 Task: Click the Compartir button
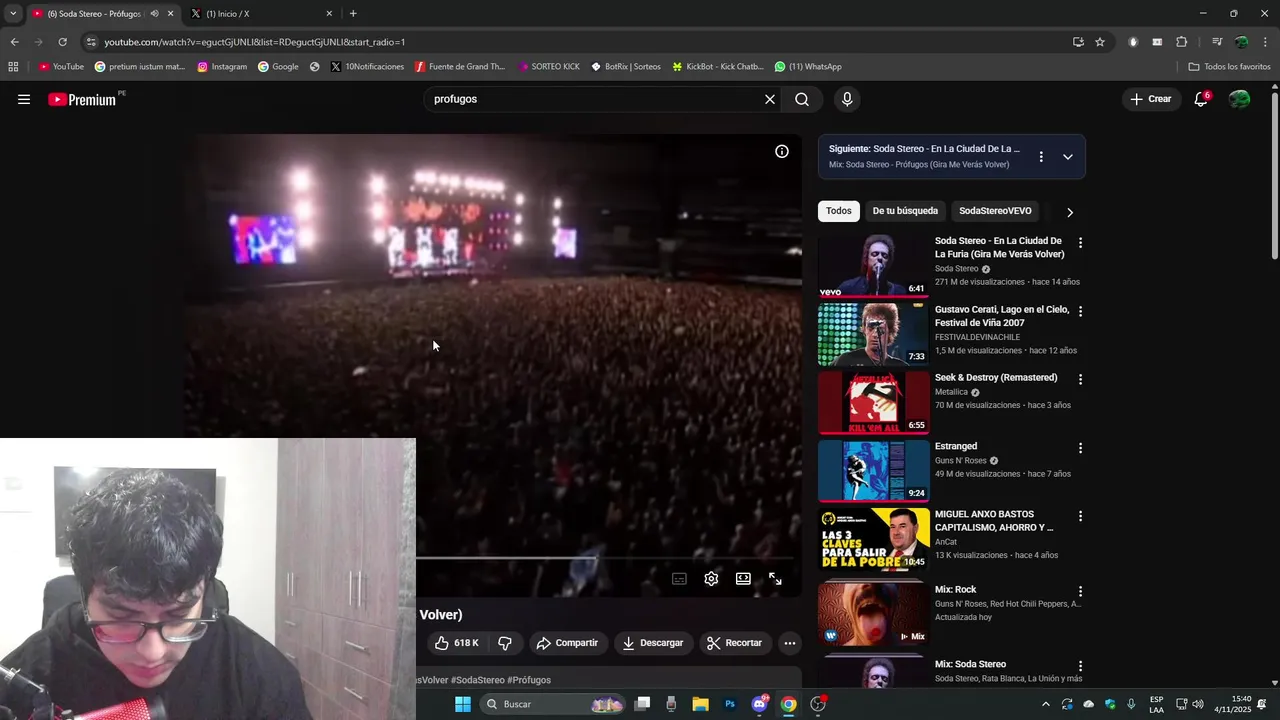pyautogui.click(x=567, y=643)
